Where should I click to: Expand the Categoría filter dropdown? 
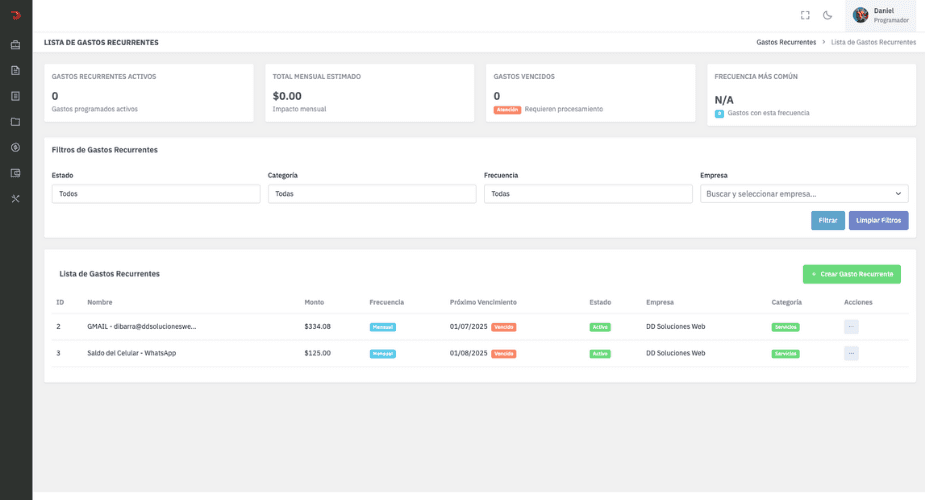pyautogui.click(x=371, y=194)
